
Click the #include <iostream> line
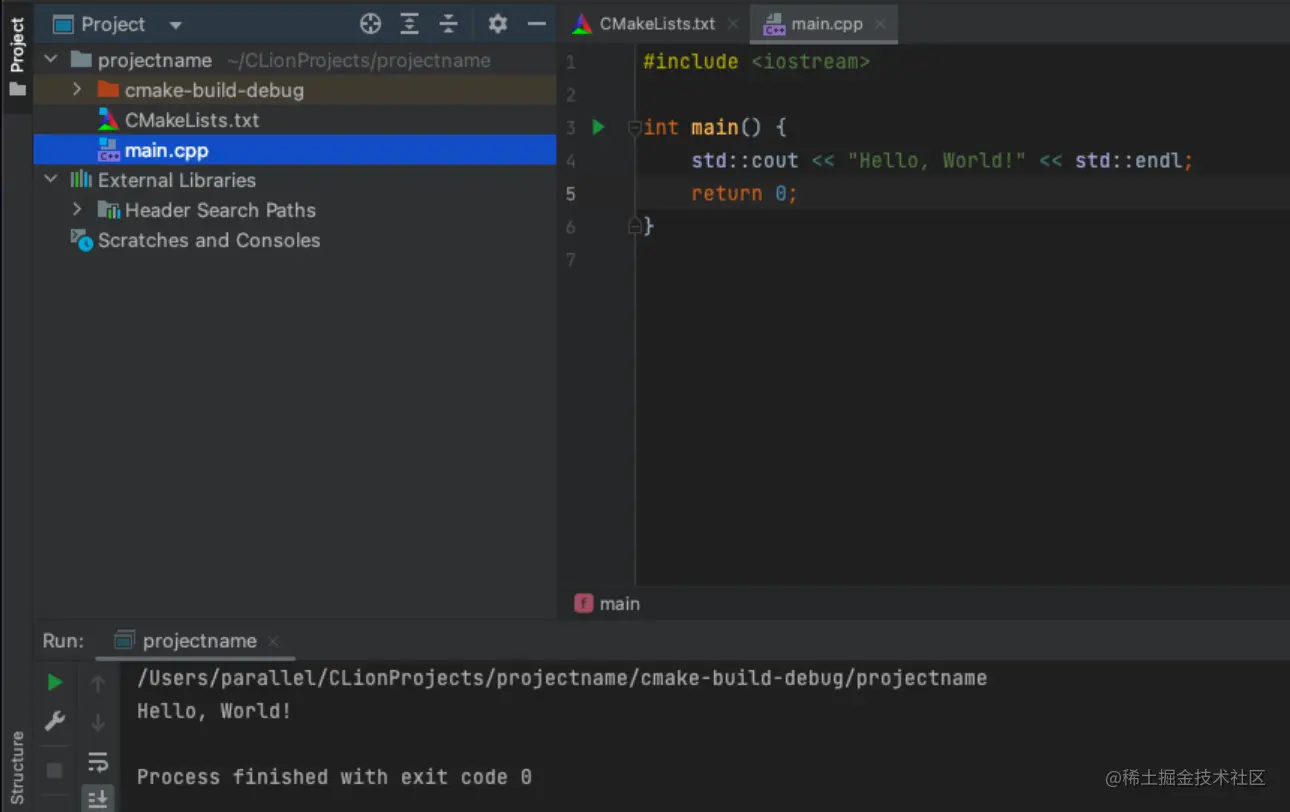(x=756, y=61)
